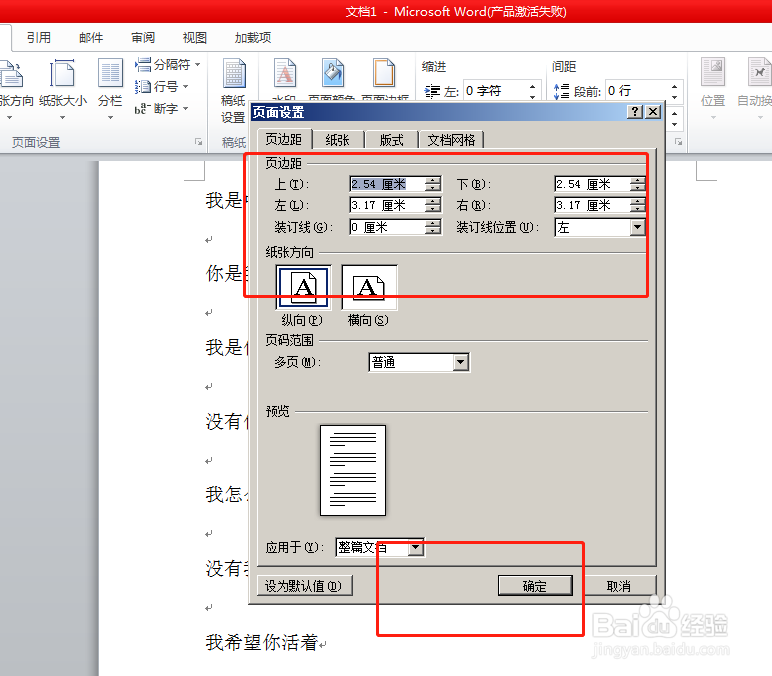Click the top margin spinner arrows
Screen dimensions: 772x676
pos(433,184)
